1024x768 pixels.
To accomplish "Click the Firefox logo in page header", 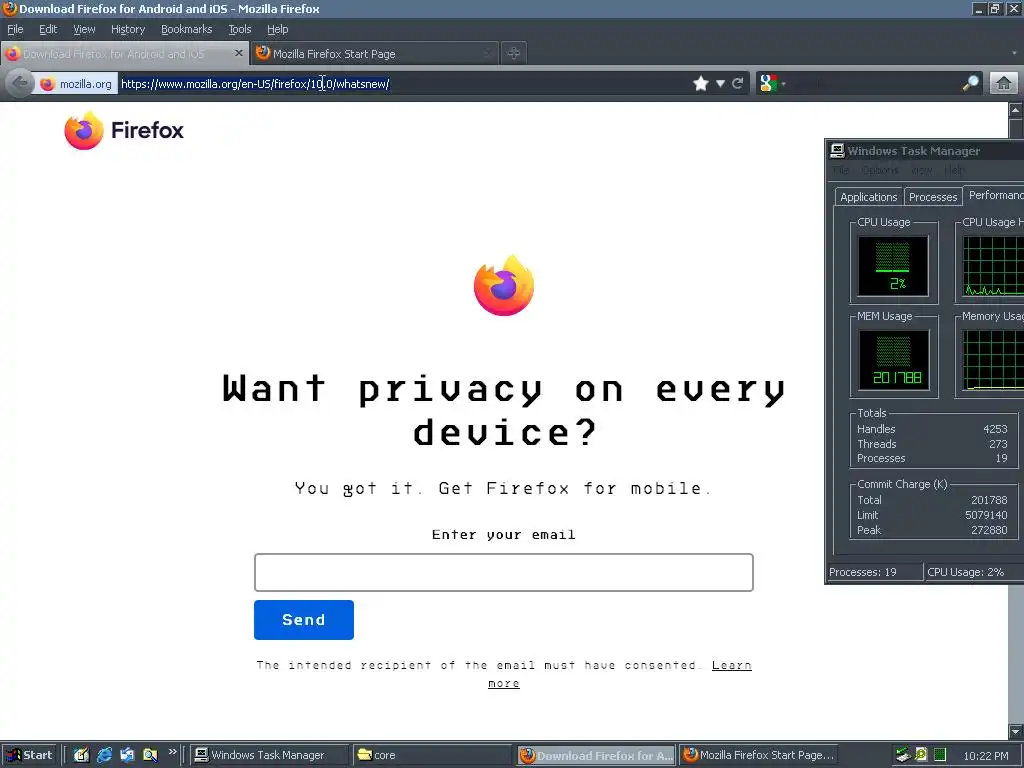I will point(123,130).
